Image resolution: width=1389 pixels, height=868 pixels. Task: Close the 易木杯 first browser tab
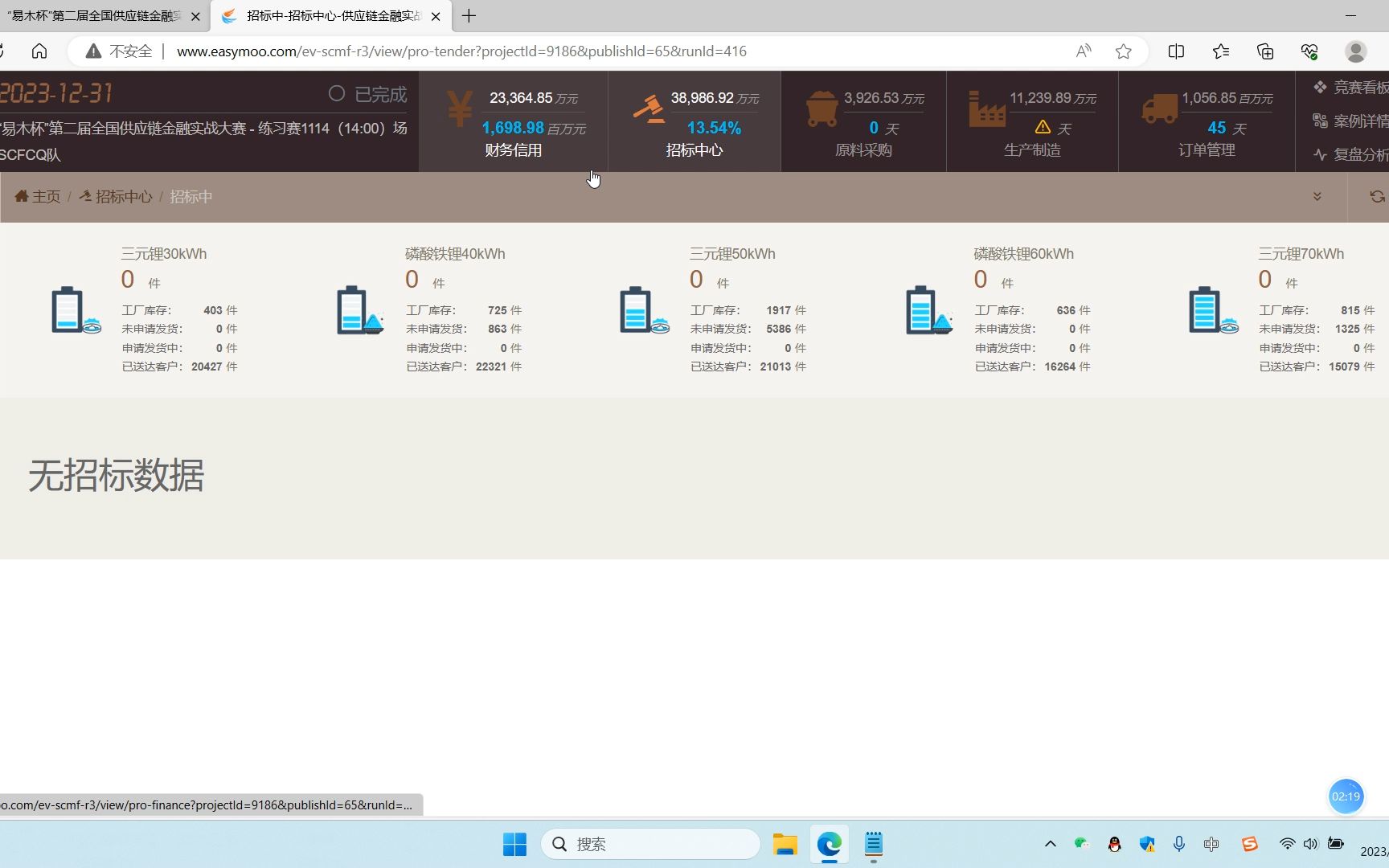tap(195, 16)
